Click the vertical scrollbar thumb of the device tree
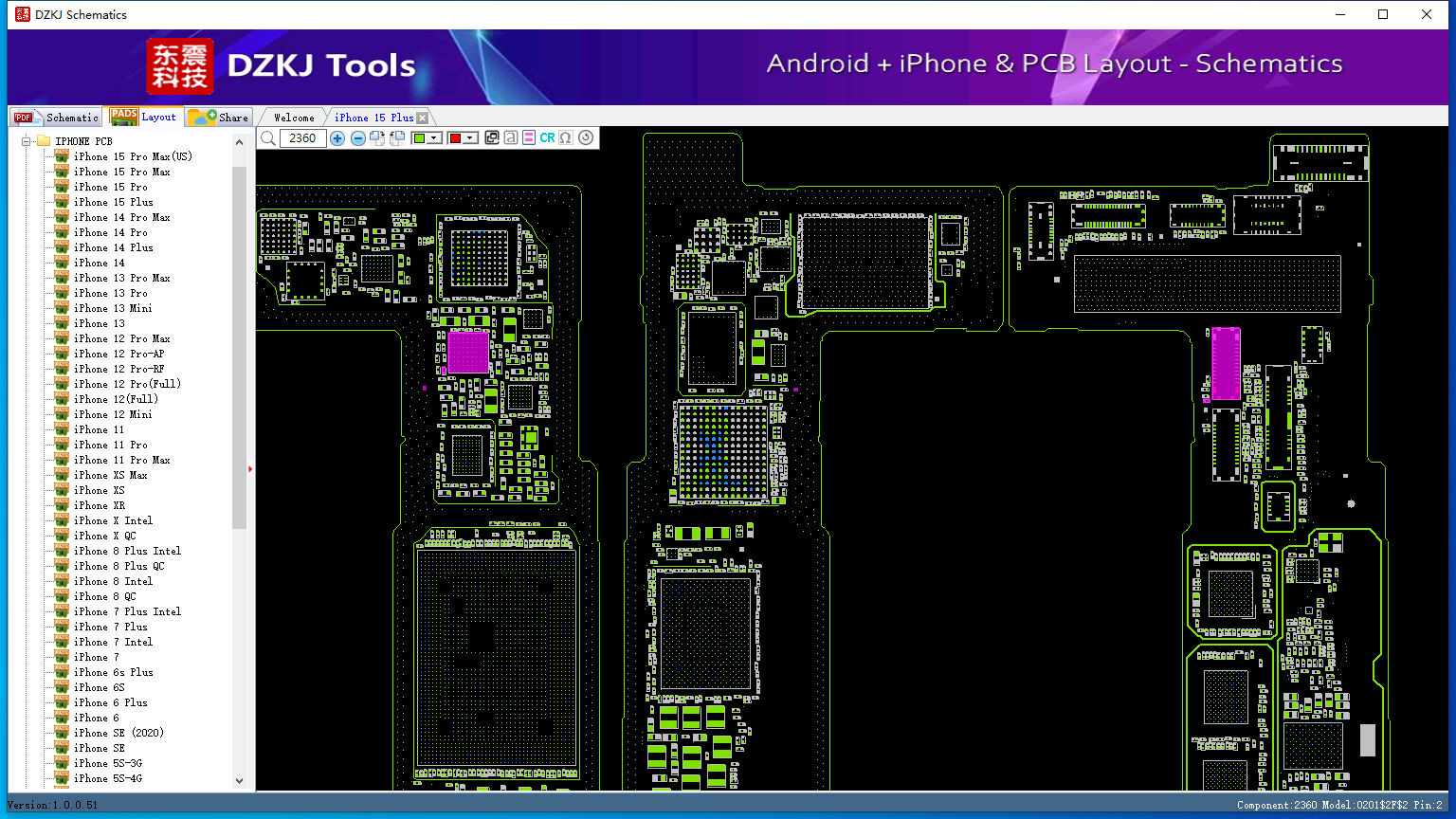1456x819 pixels. 239,347
